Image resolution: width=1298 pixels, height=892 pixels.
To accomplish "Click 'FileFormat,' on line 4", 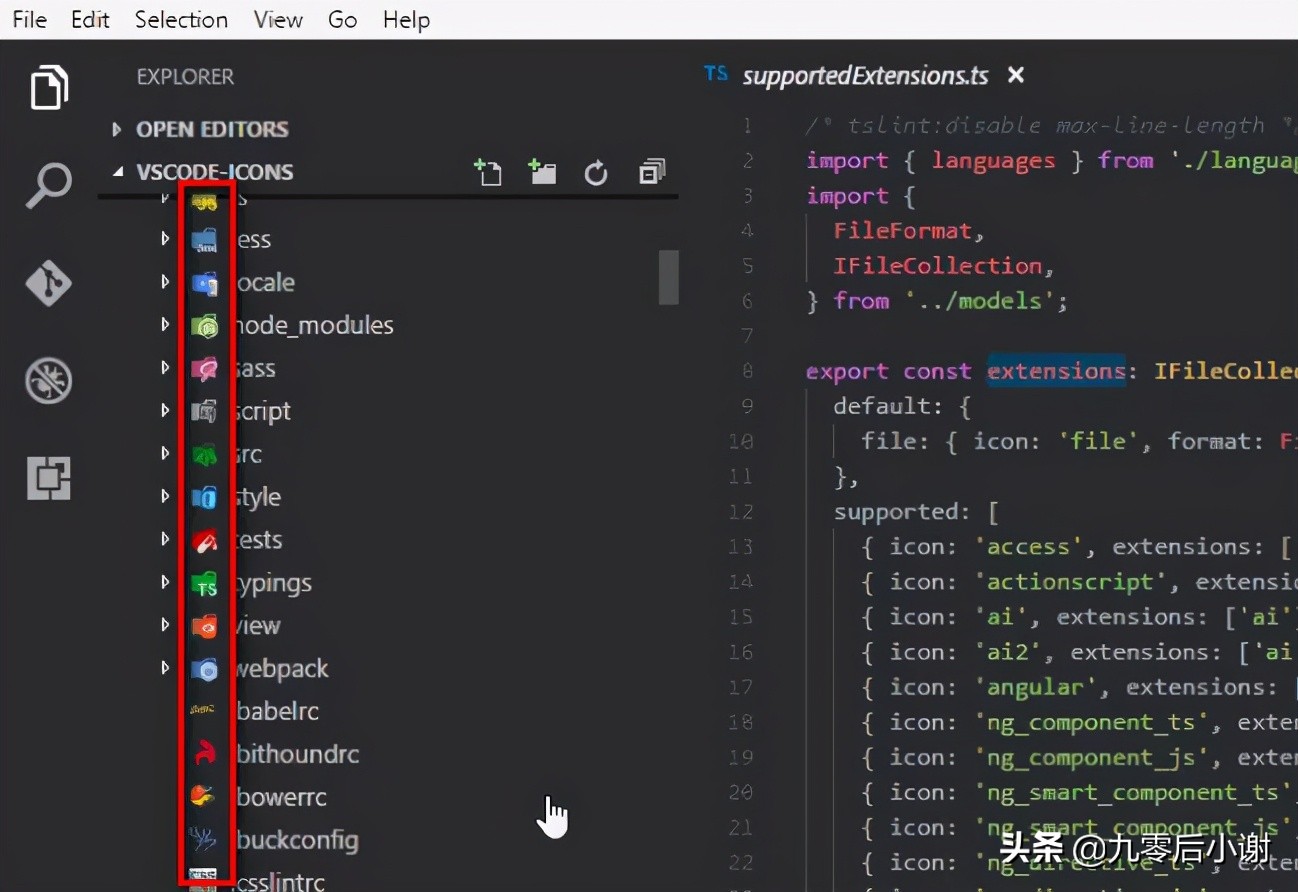I will coord(909,231).
